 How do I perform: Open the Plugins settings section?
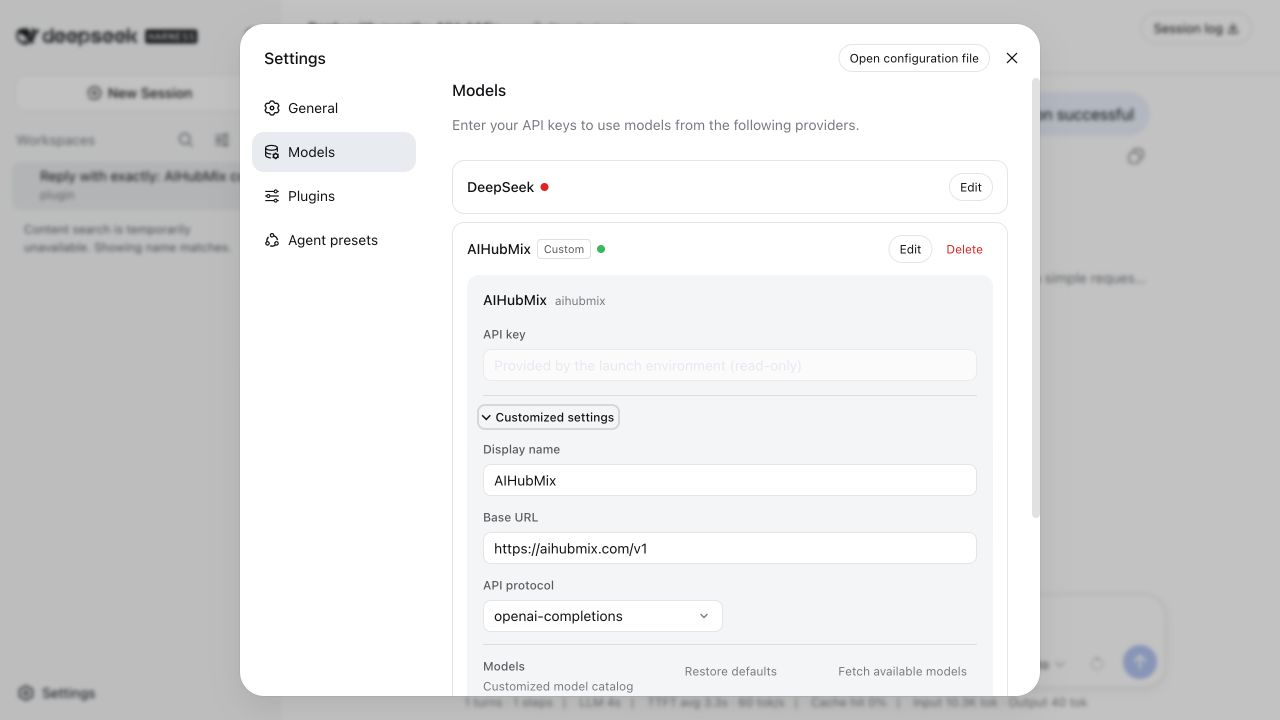coord(333,196)
